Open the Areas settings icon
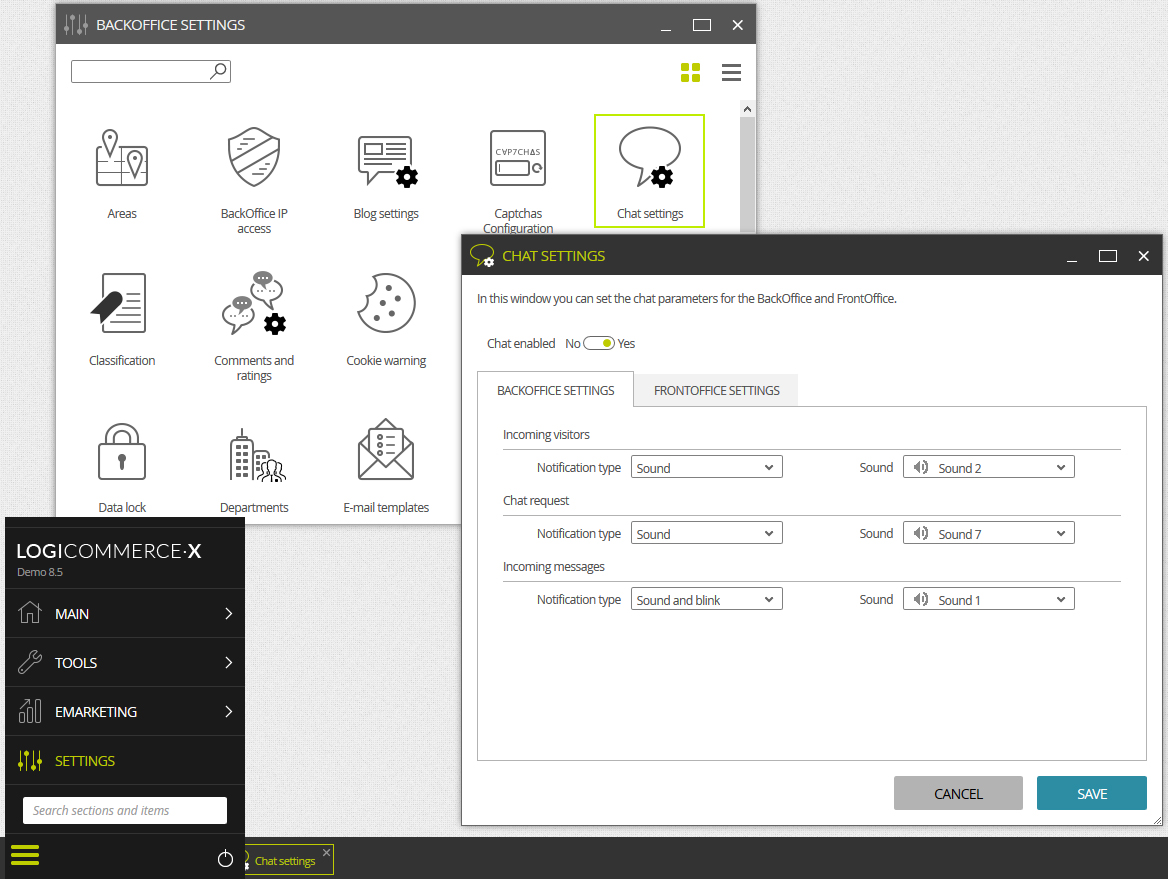This screenshot has width=1168, height=879. click(122, 158)
